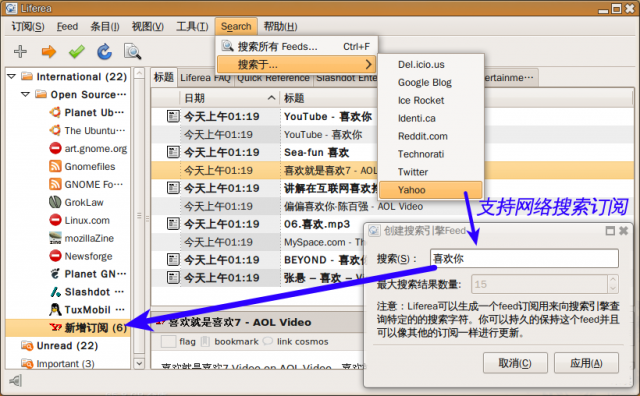Open the 搜索于… submenu arrow
Image resolution: width=640 pixels, height=396 pixels.
(368, 64)
